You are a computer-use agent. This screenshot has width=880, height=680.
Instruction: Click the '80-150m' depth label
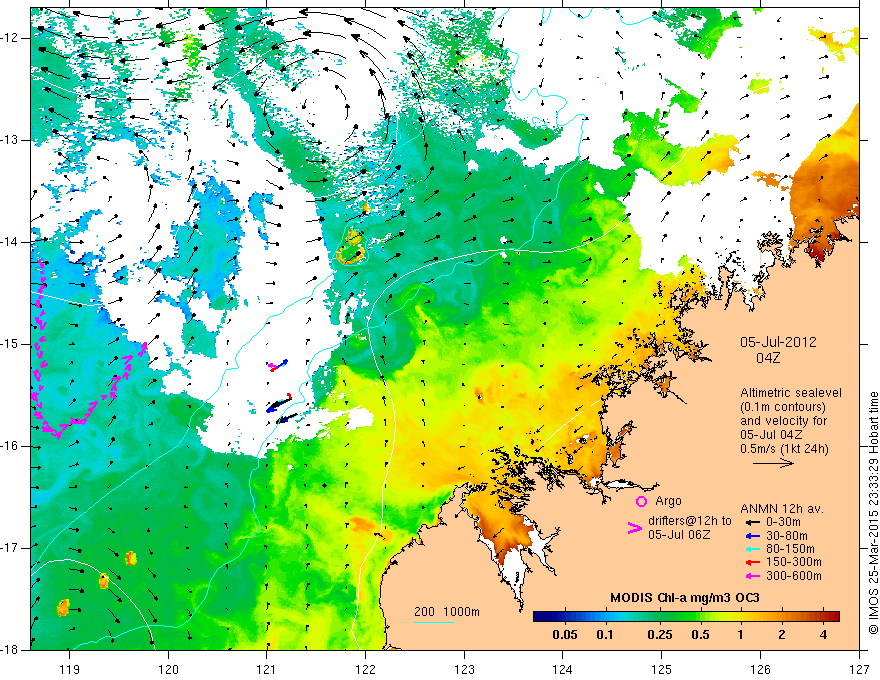tap(790, 549)
